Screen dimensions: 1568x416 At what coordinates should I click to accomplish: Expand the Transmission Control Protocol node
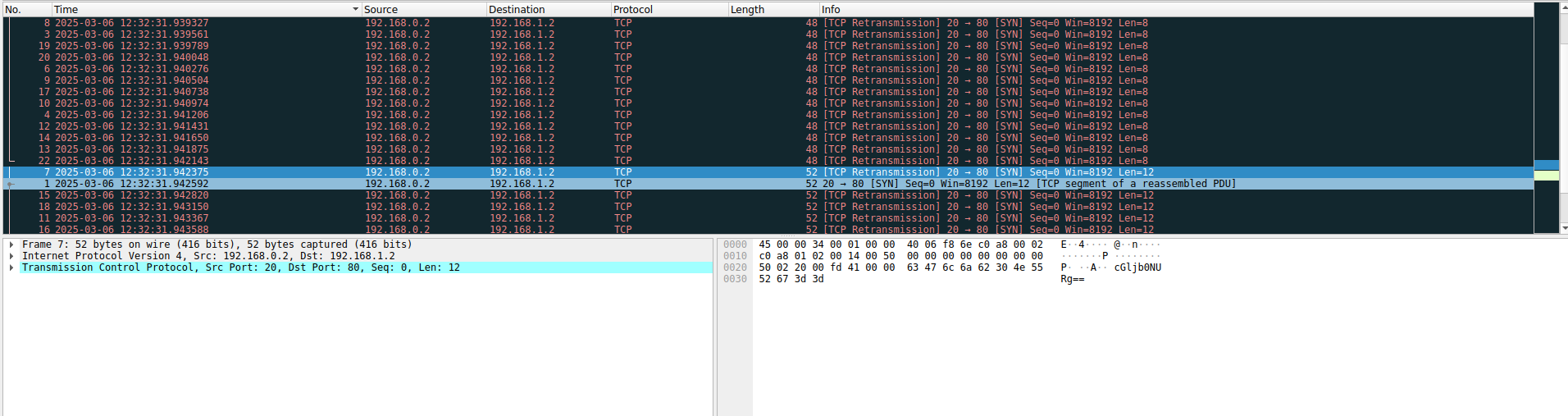pyautogui.click(x=11, y=267)
